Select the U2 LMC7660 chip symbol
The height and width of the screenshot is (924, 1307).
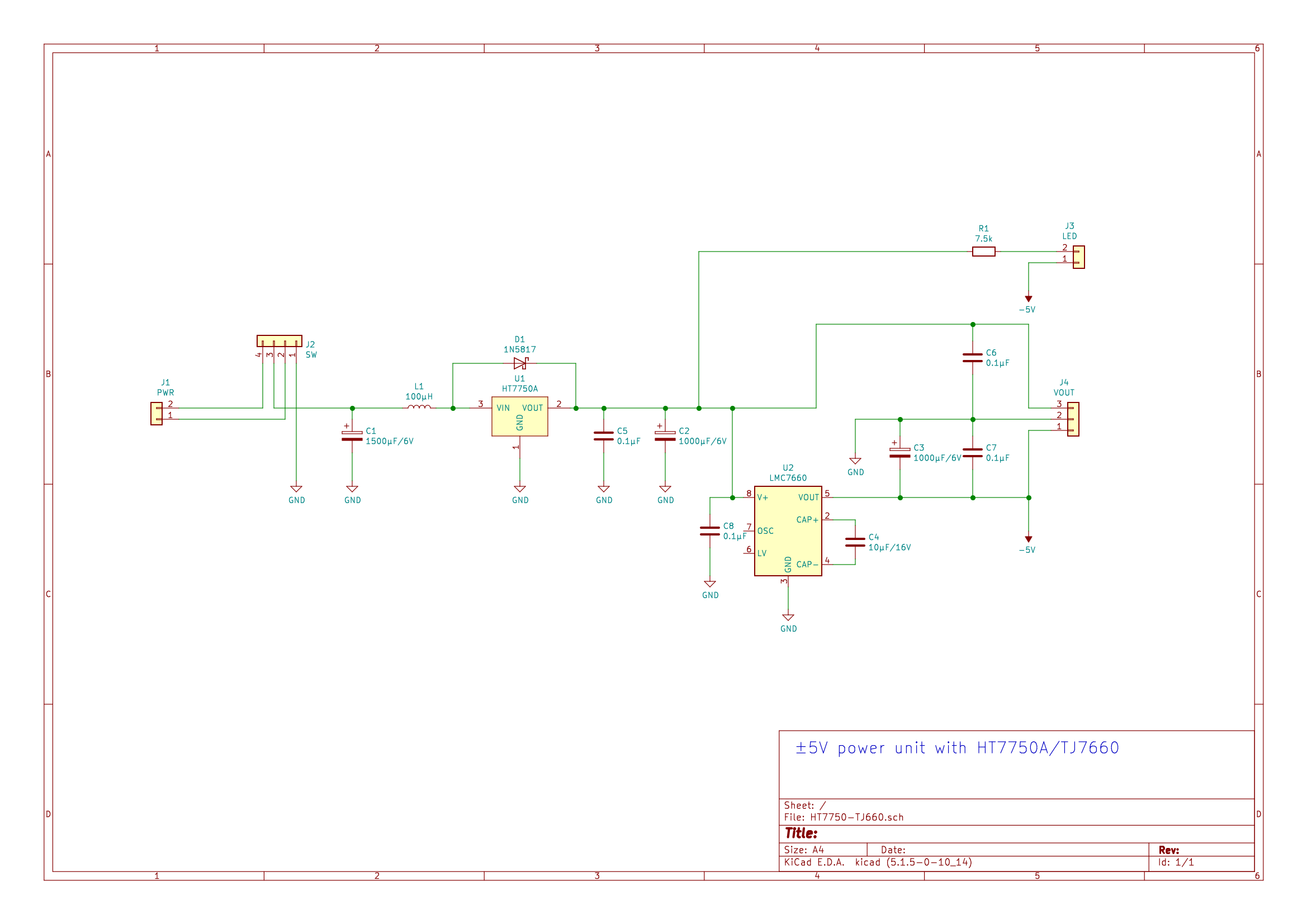pyautogui.click(x=788, y=530)
